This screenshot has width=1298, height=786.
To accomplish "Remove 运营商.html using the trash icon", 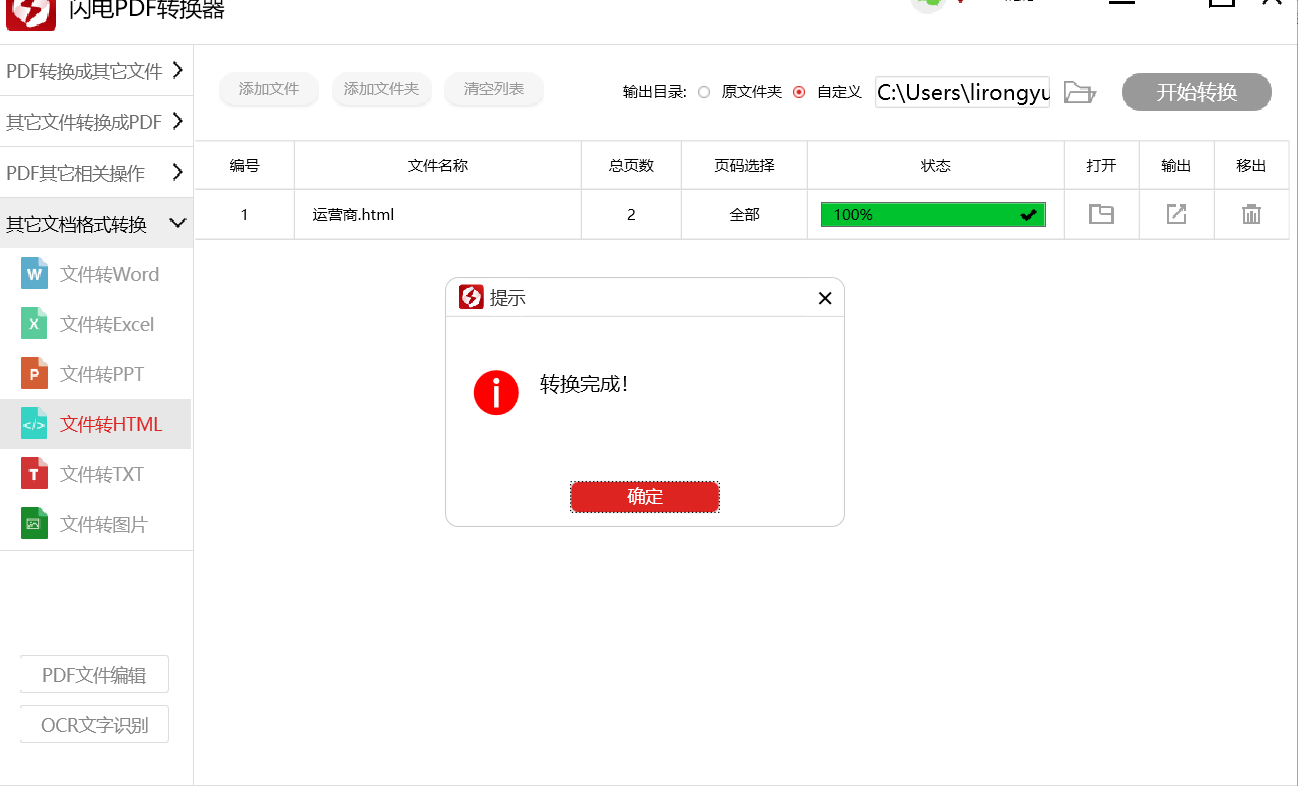I will pyautogui.click(x=1251, y=214).
